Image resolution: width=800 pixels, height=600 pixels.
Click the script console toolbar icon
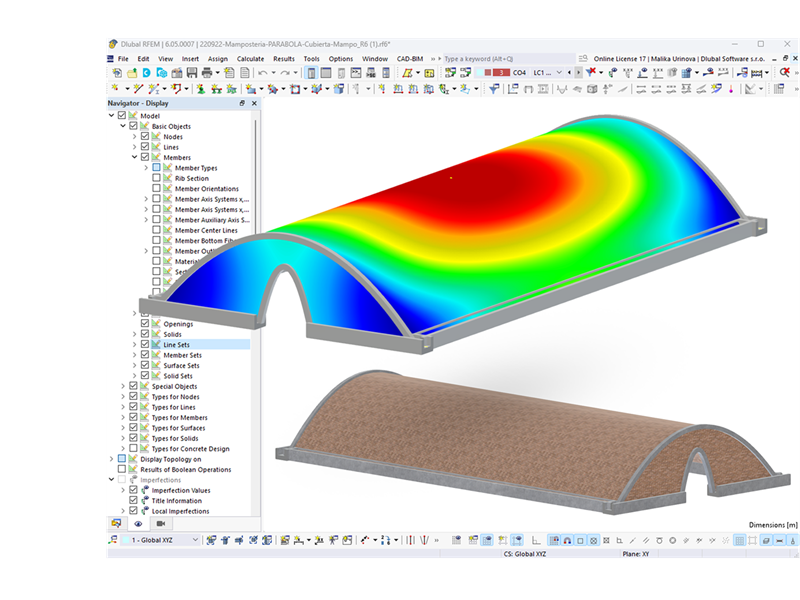point(356,73)
